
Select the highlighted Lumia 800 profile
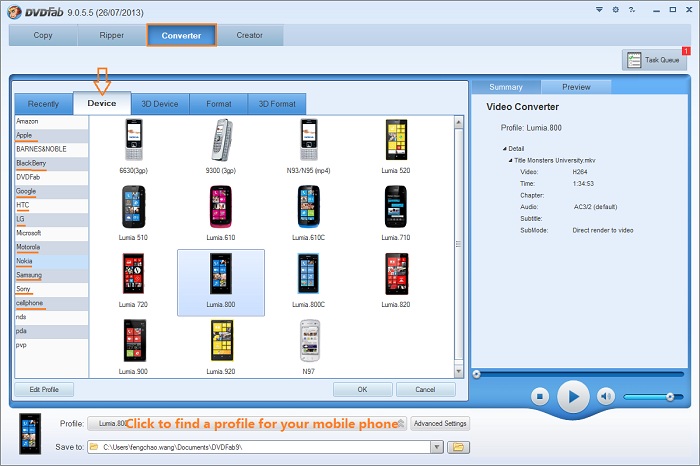(221, 283)
